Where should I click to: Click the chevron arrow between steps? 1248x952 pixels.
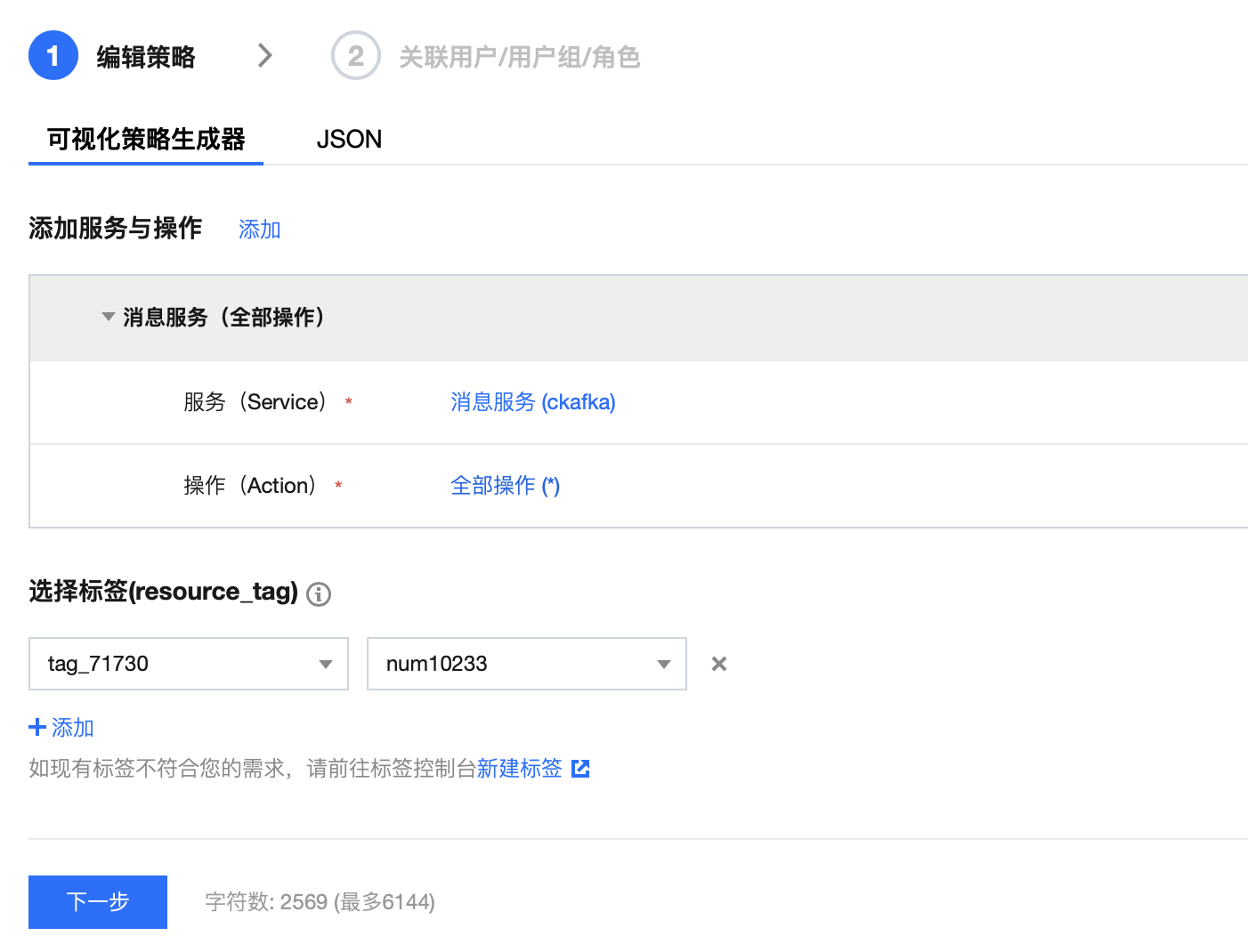click(x=264, y=56)
